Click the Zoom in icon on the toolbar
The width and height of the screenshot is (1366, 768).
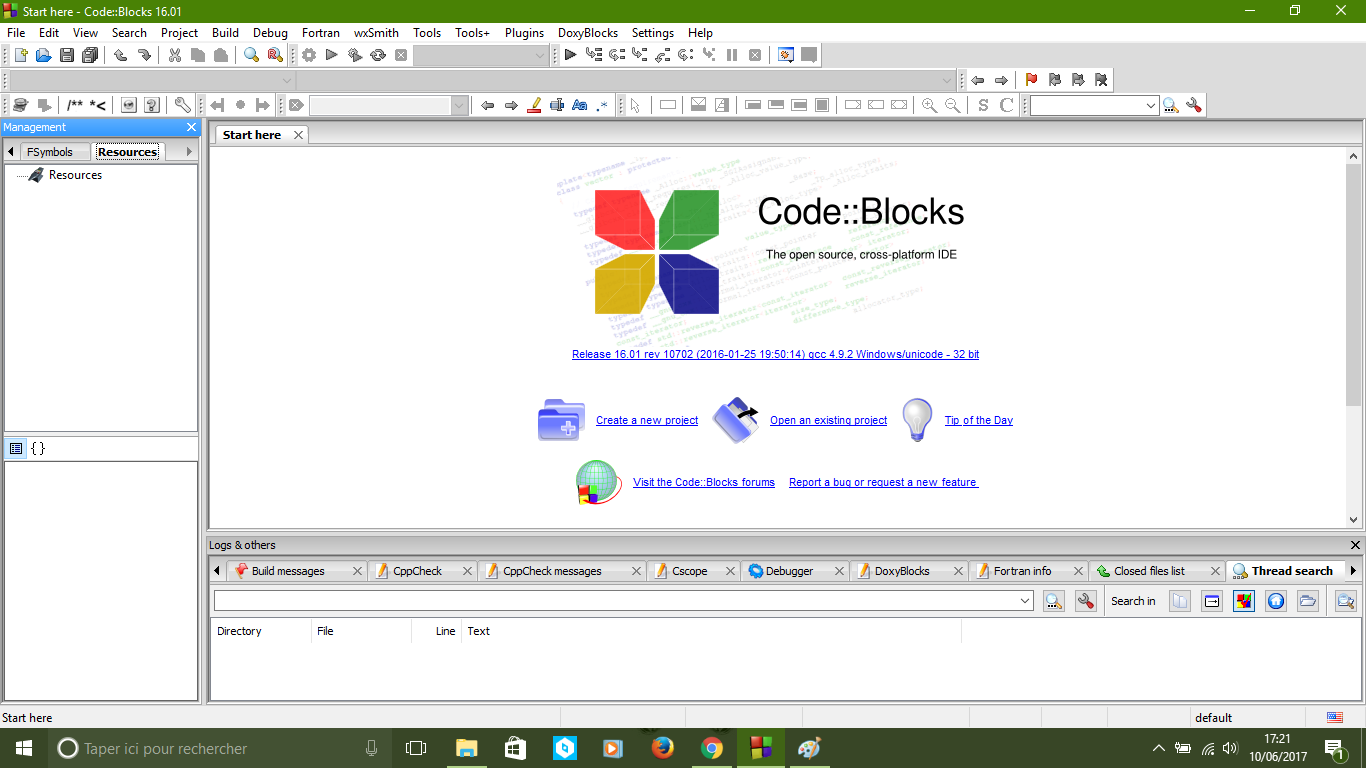929,105
